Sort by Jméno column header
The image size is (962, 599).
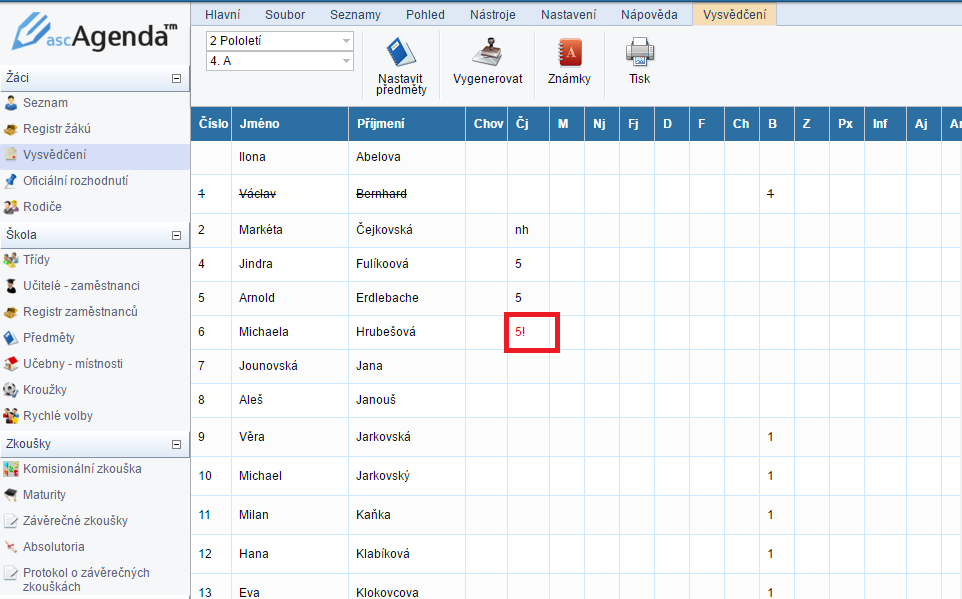(290, 124)
